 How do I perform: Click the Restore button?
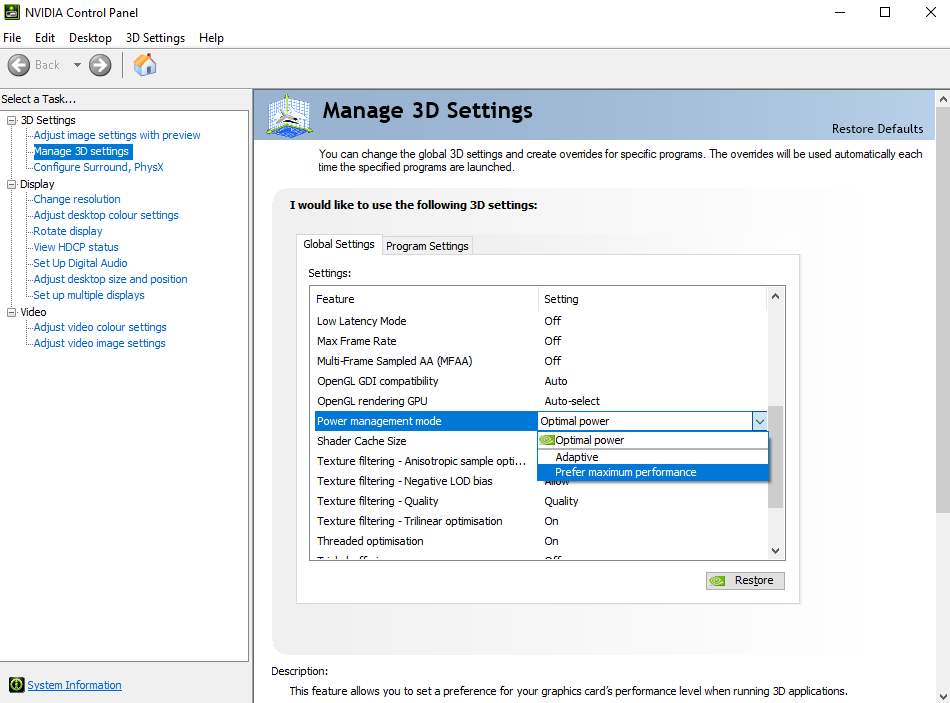click(x=745, y=580)
